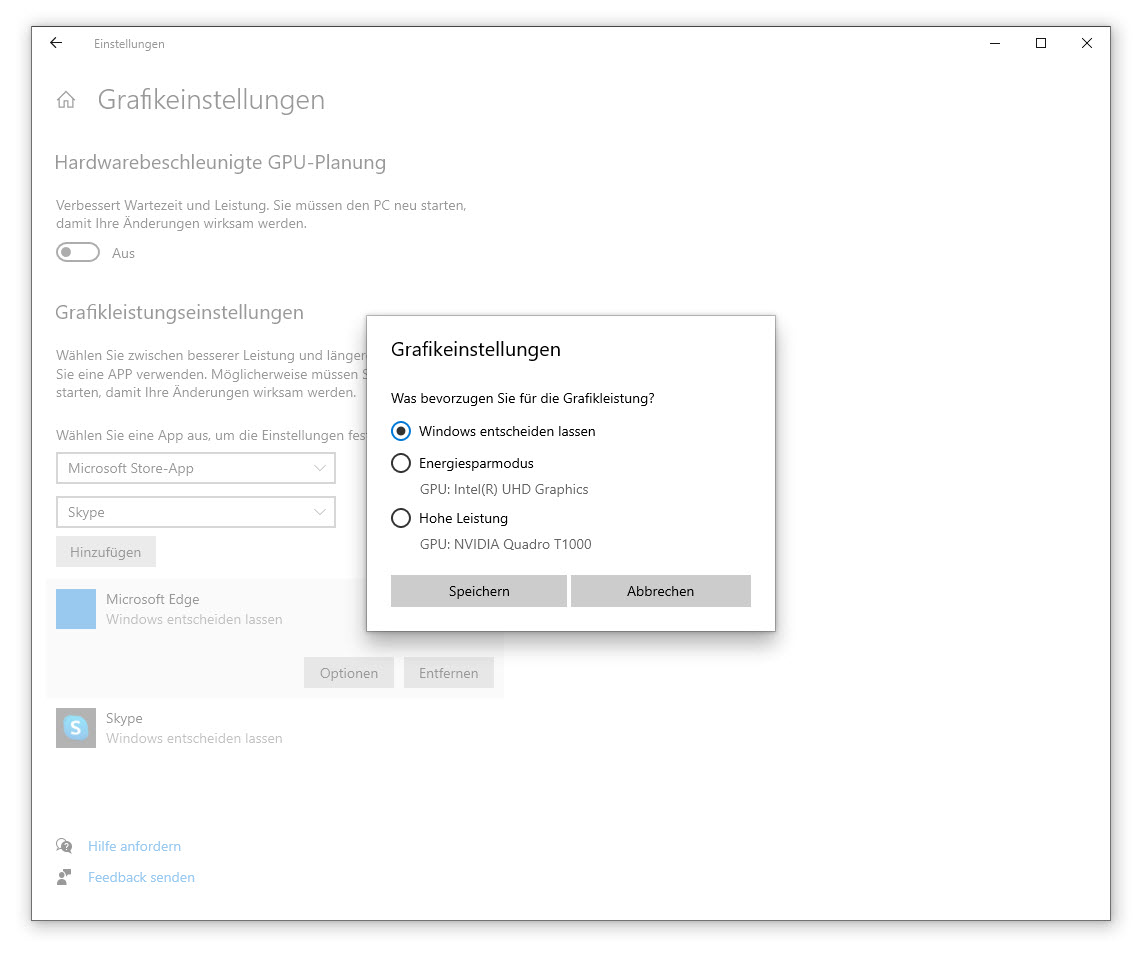
Task: Click the back arrow in the title bar
Action: pyautogui.click(x=55, y=43)
